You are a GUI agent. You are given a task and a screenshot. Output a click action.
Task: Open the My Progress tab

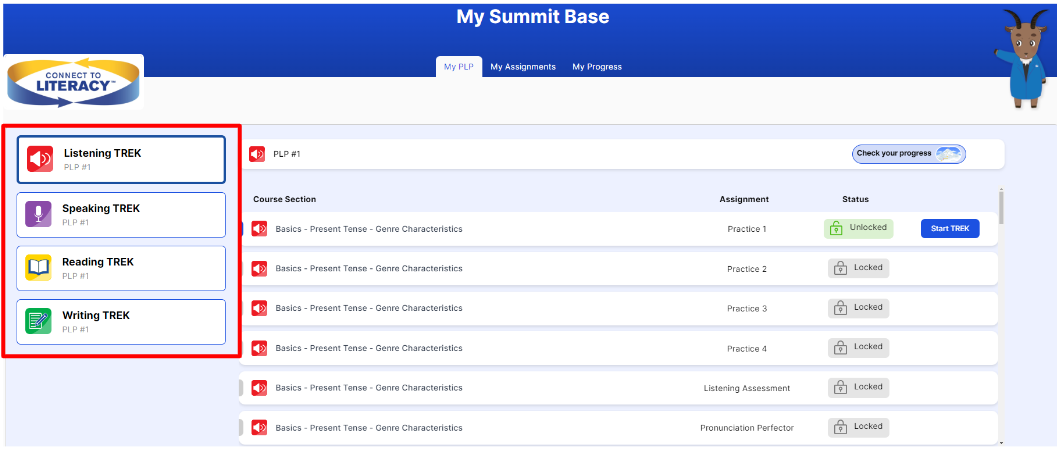point(597,67)
